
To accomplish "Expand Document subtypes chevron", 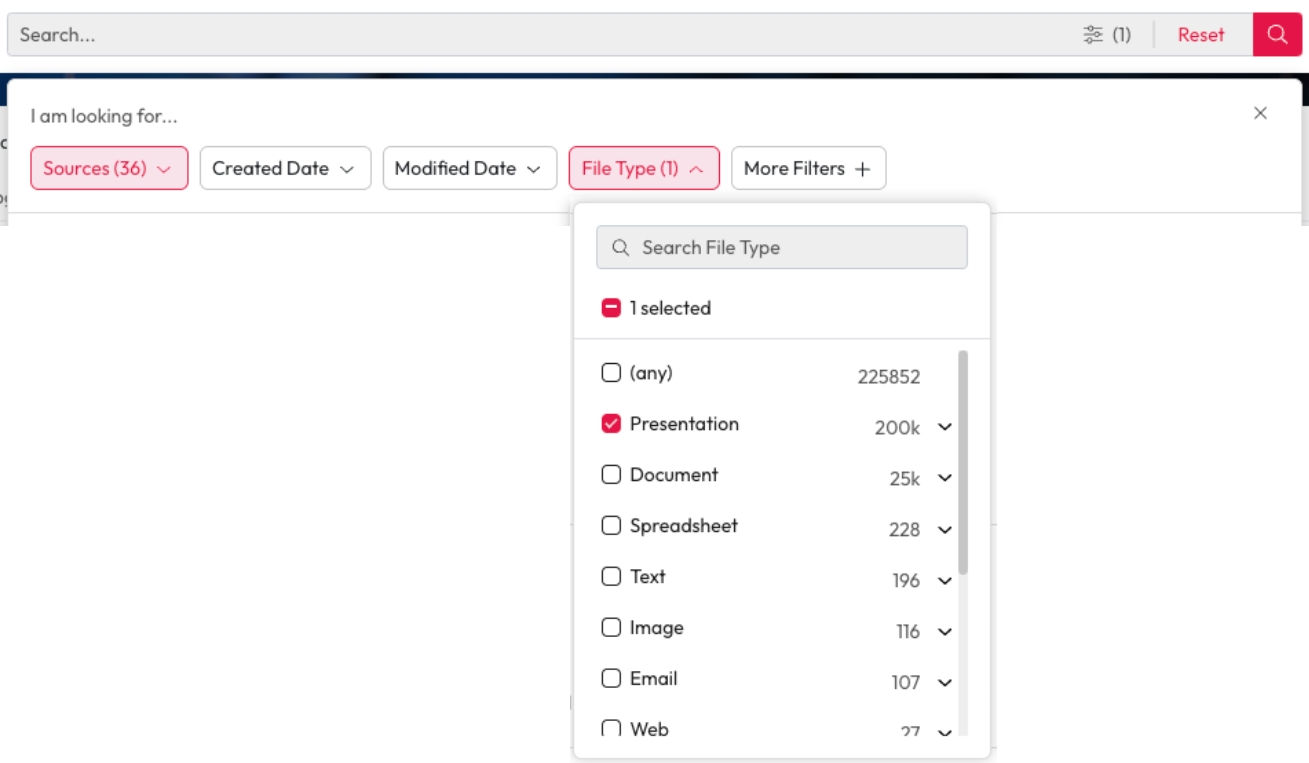I will (944, 478).
